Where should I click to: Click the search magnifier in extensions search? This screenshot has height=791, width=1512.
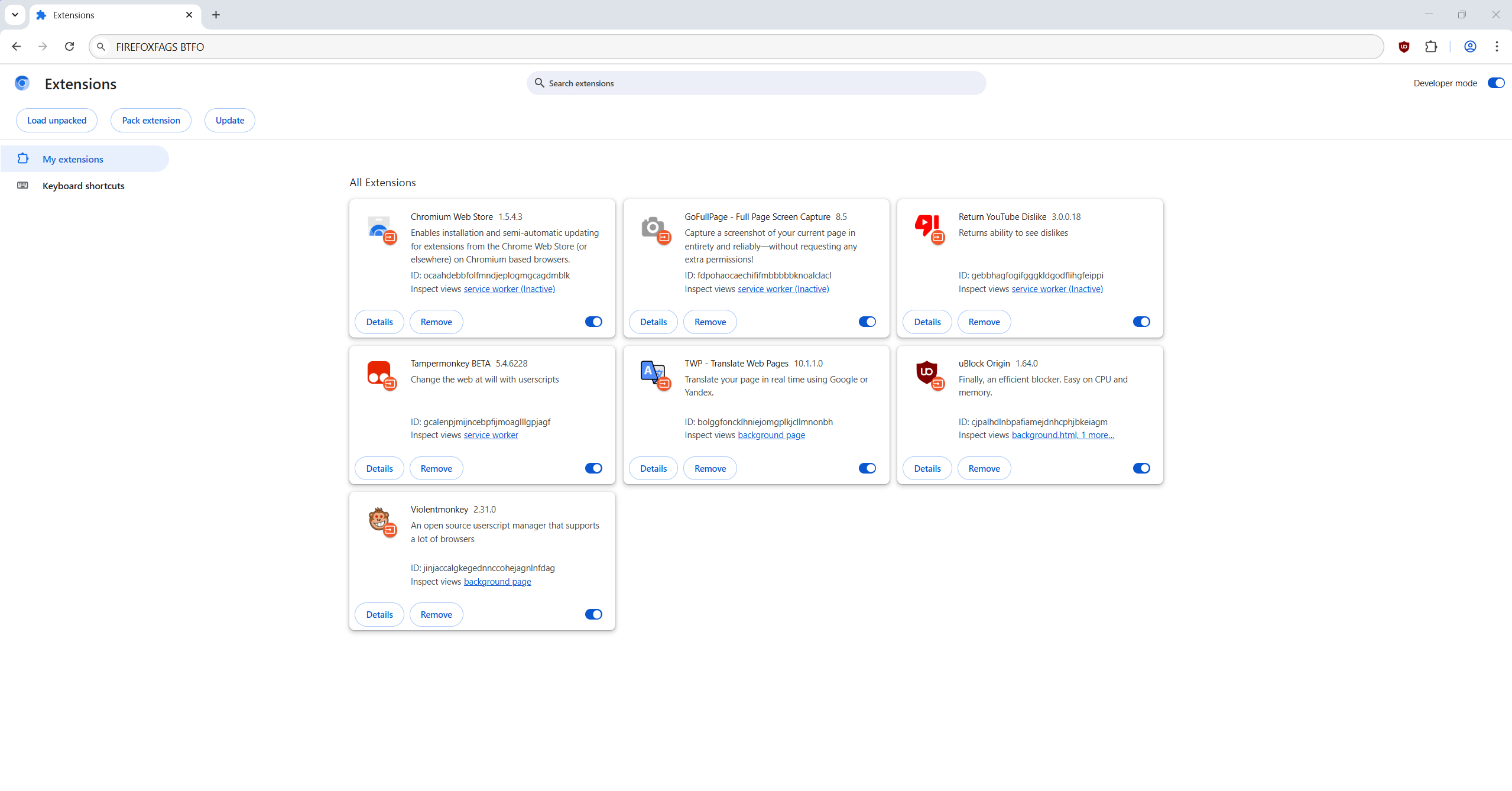(x=539, y=83)
